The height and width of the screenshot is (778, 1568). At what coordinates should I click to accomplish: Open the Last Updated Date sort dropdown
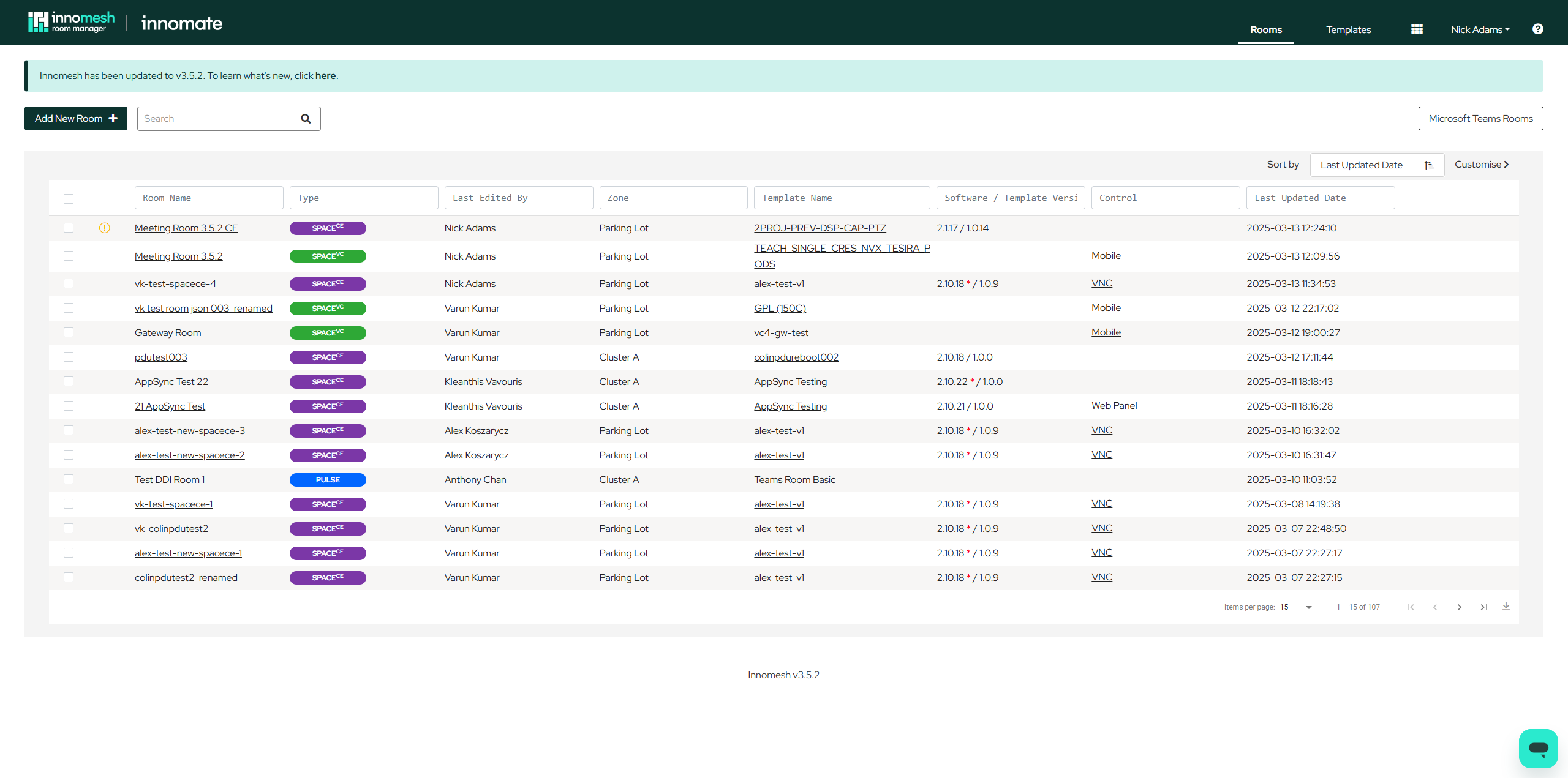[1377, 165]
